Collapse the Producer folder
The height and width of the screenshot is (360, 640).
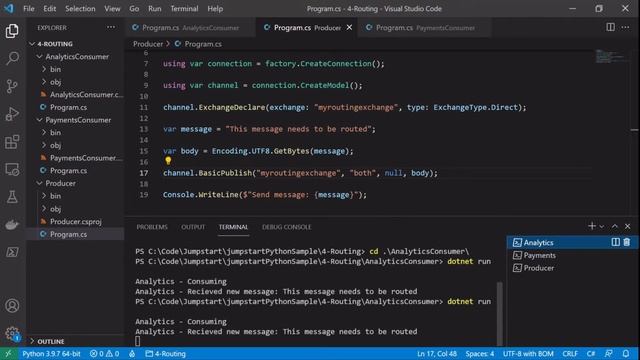click(x=76, y=183)
